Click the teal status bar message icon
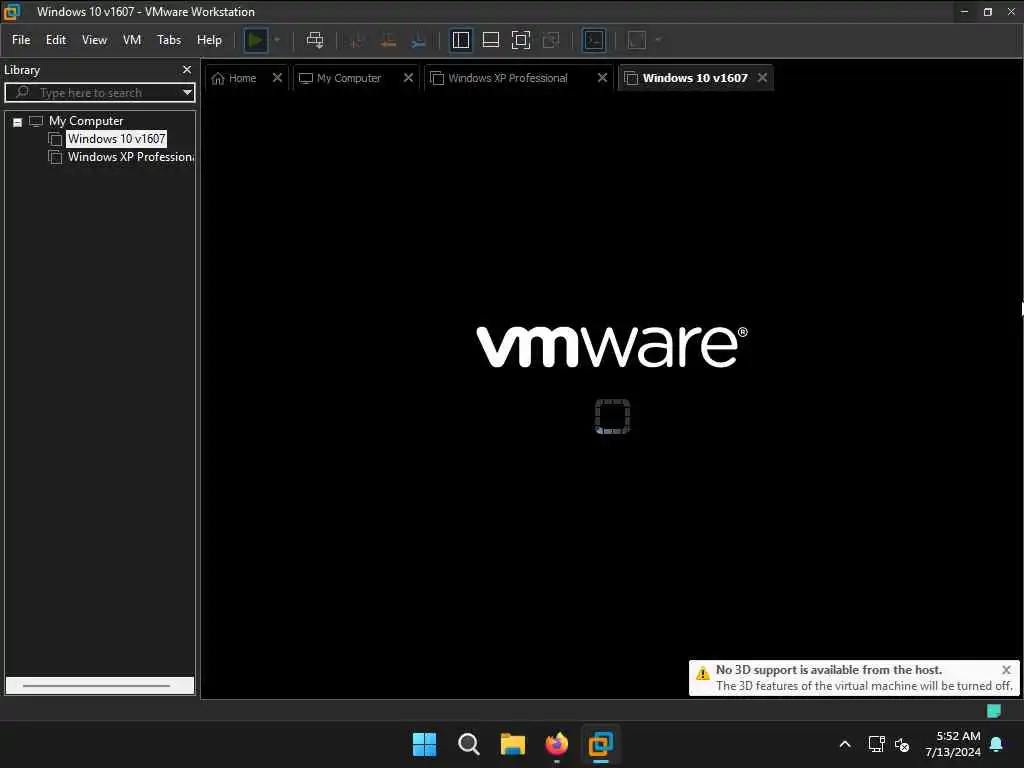 coord(994,711)
